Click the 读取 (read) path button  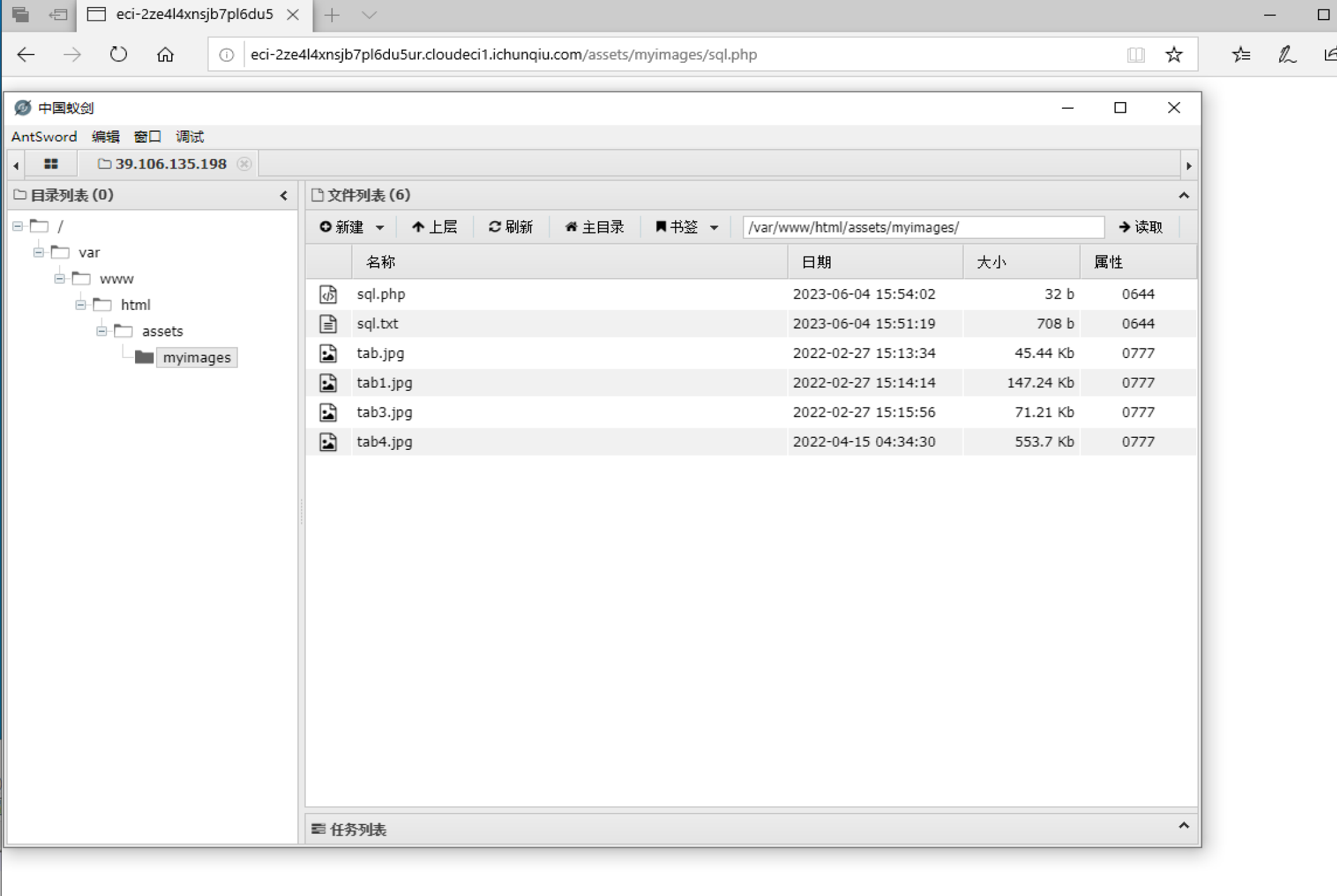click(x=1141, y=227)
